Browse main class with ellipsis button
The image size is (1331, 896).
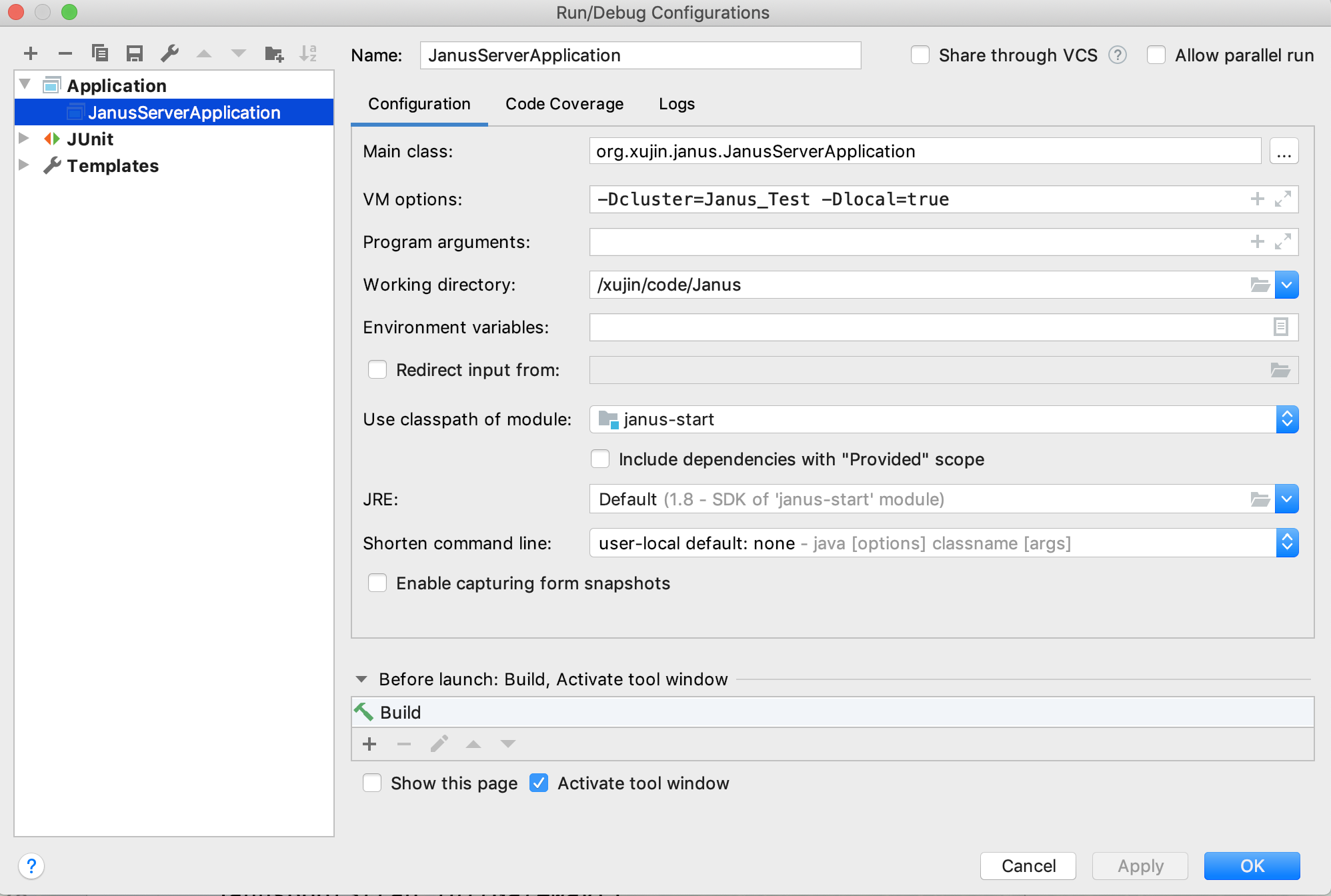(x=1284, y=152)
